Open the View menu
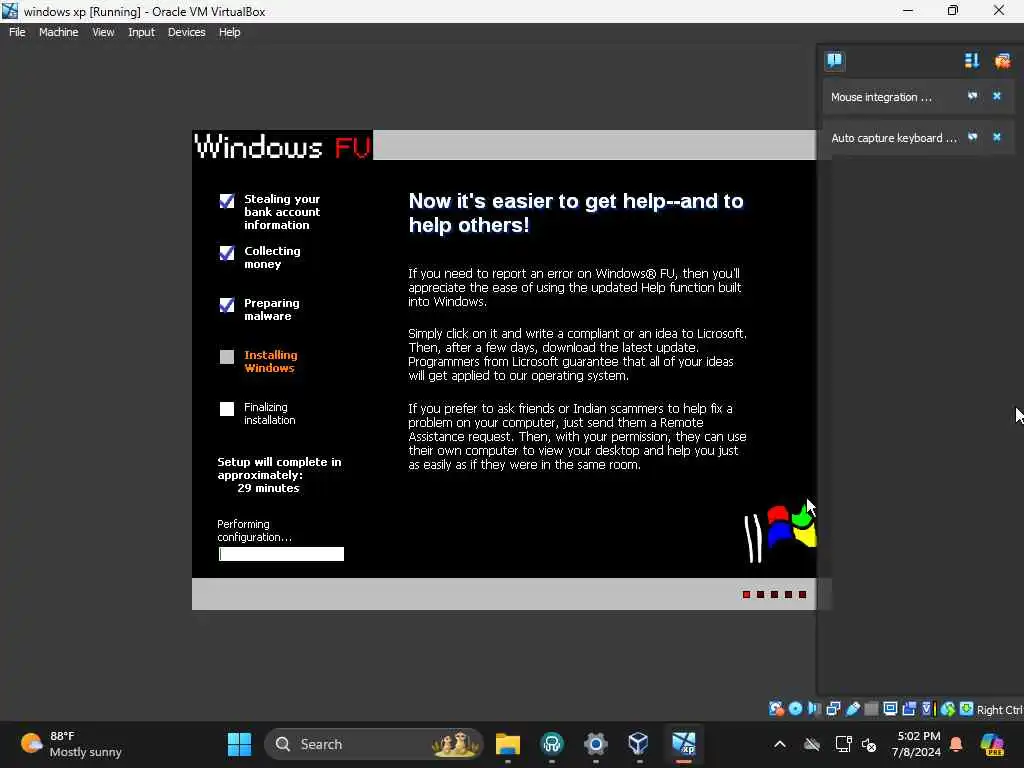This screenshot has width=1024, height=768. [x=103, y=32]
